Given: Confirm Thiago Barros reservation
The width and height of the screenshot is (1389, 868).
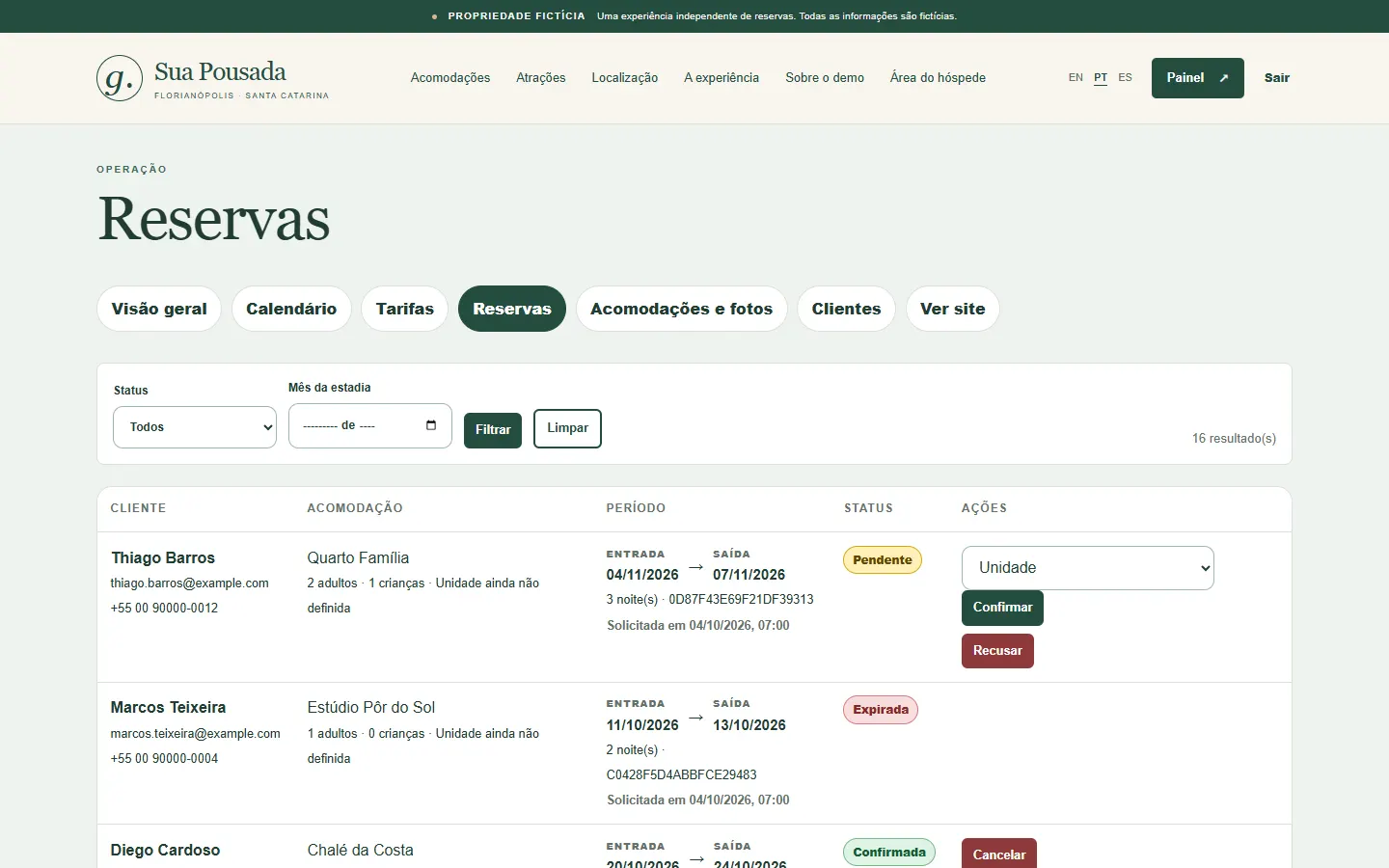Looking at the screenshot, I should [1002, 608].
